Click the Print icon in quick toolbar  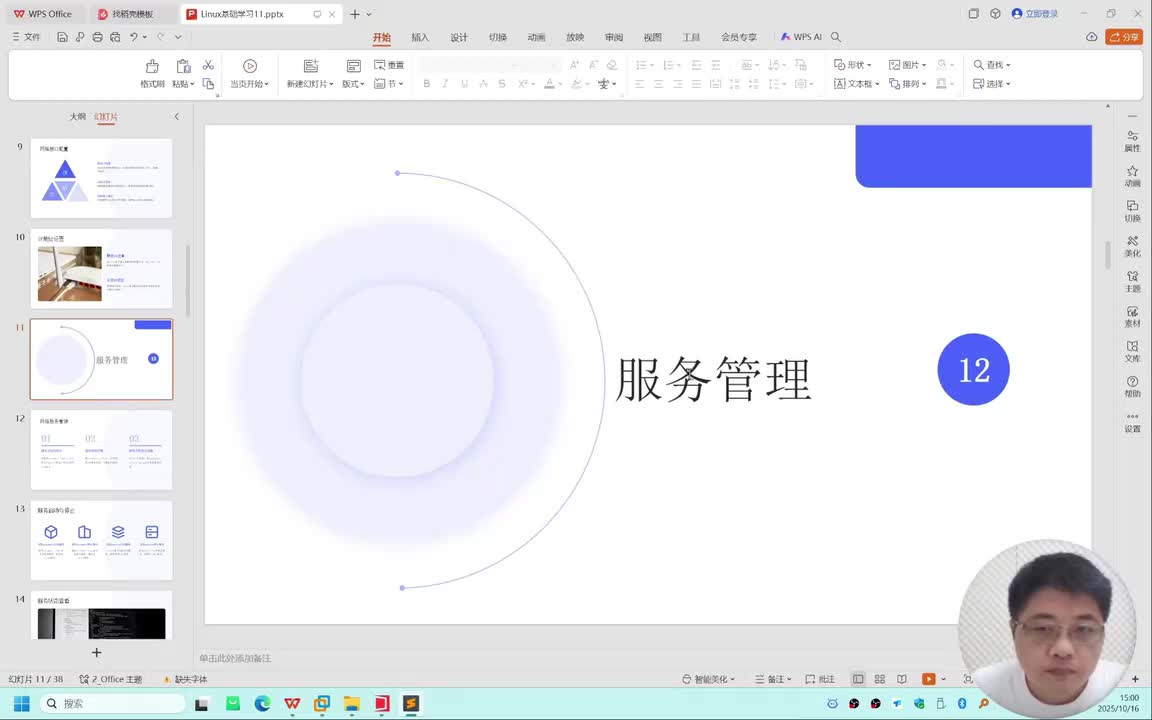coord(97,37)
